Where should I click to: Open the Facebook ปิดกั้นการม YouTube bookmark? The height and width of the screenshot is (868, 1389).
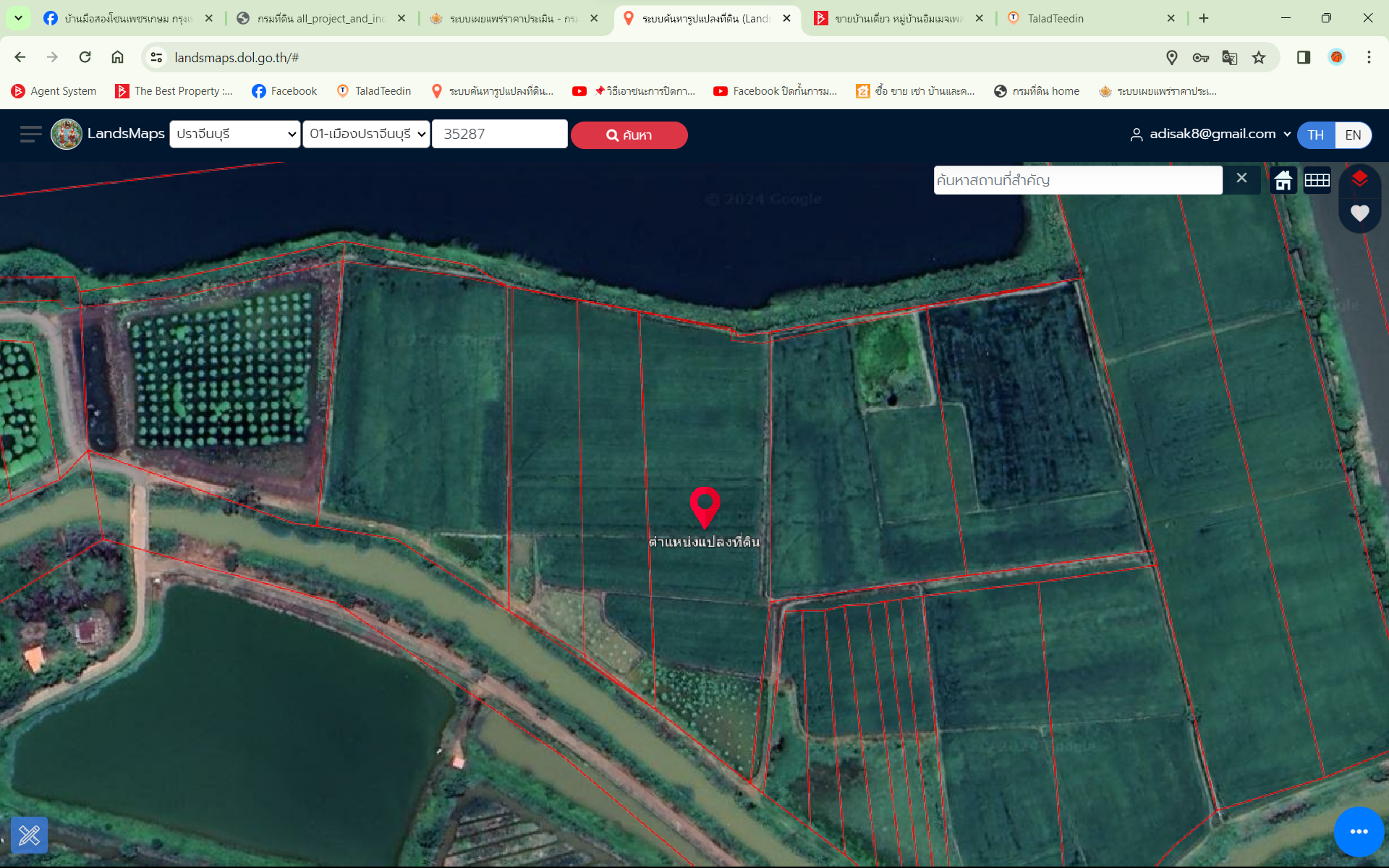click(x=775, y=91)
